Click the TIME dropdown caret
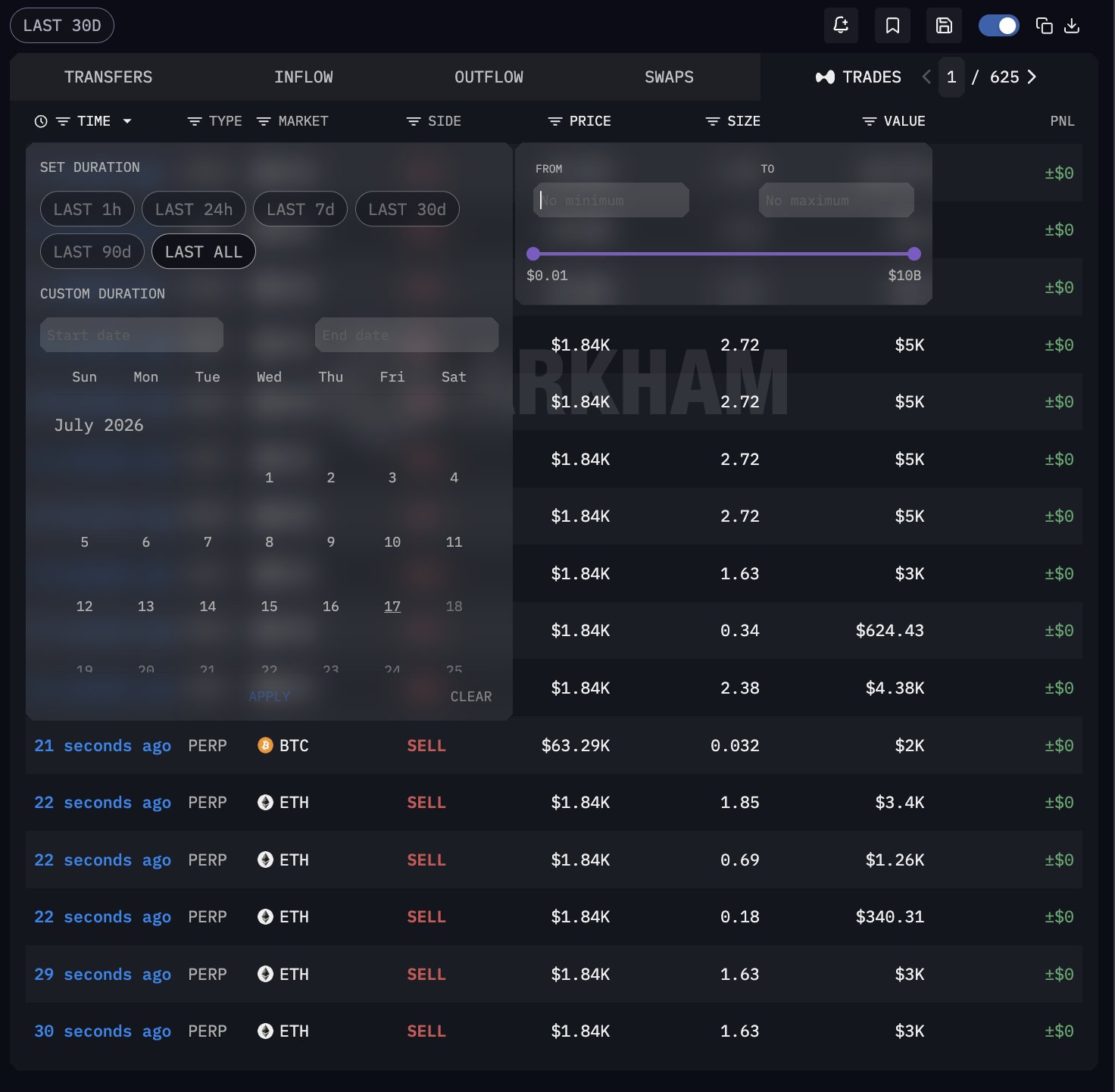Viewport: 1115px width, 1092px height. [x=127, y=121]
